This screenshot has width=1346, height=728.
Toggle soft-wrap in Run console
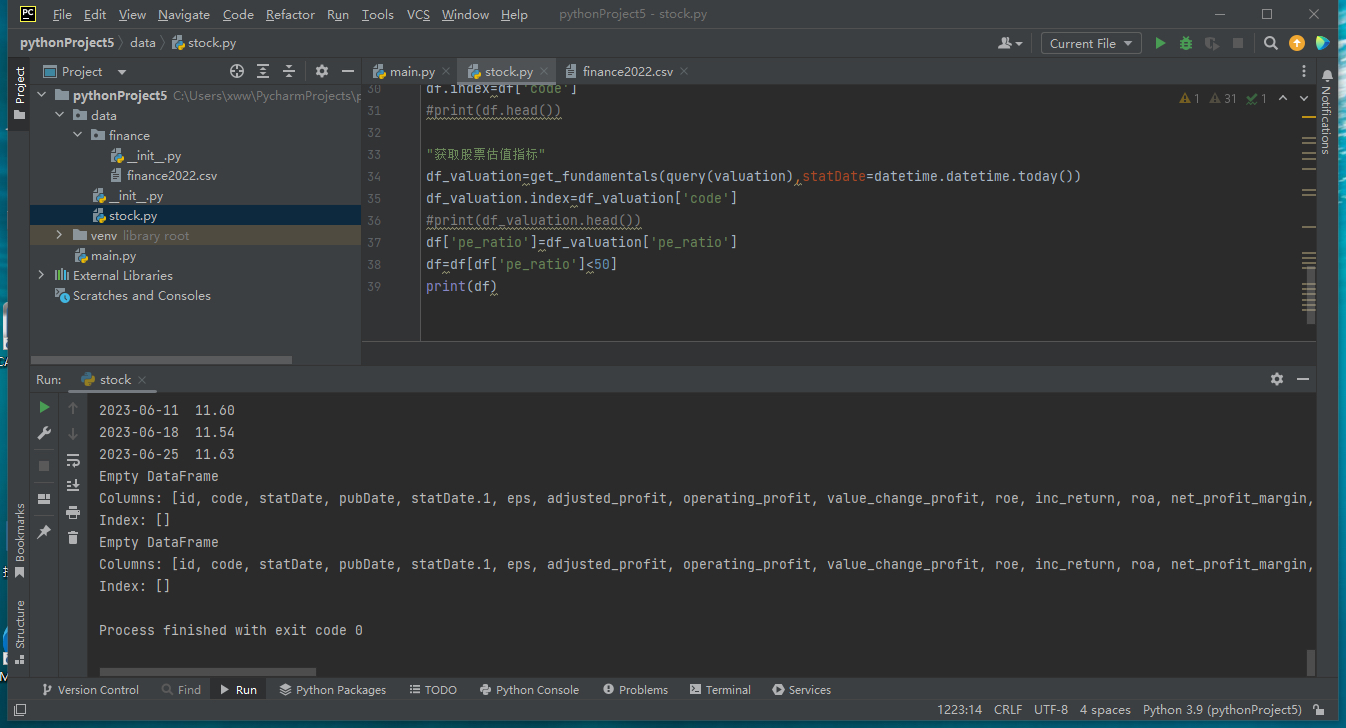tap(73, 460)
